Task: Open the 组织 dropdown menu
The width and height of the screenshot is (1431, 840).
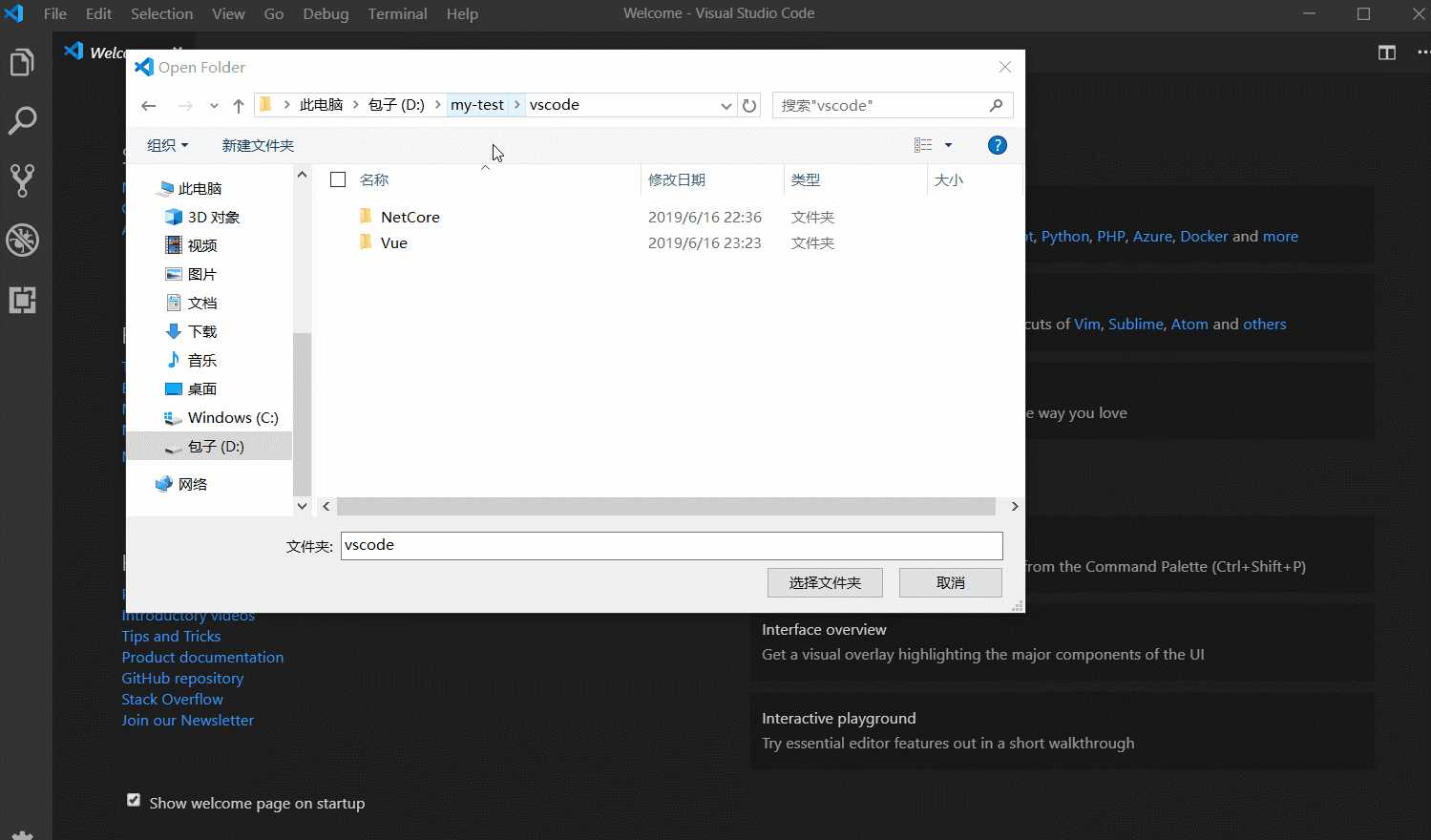Action: 168,145
